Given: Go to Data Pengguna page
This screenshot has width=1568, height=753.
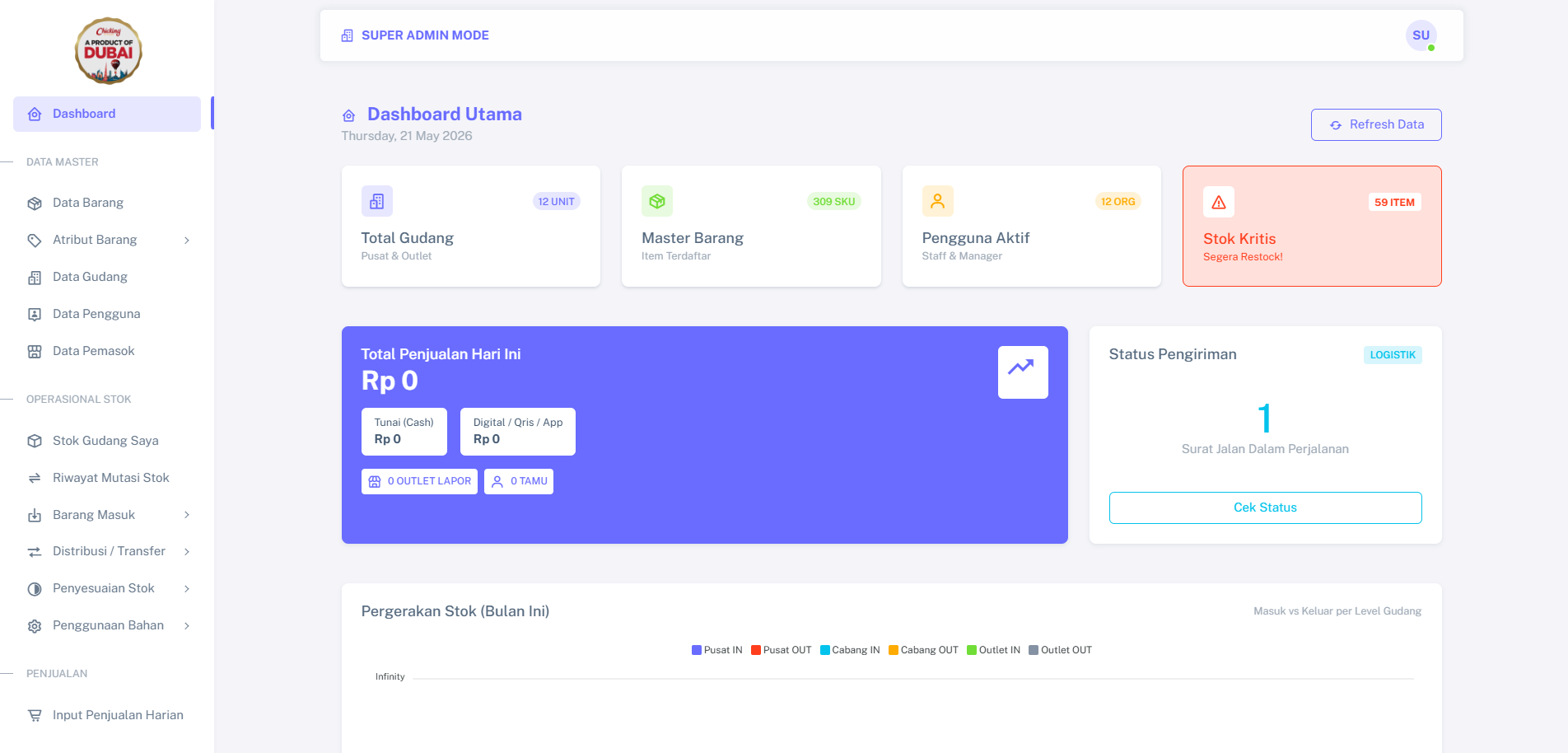Looking at the screenshot, I should (107, 314).
